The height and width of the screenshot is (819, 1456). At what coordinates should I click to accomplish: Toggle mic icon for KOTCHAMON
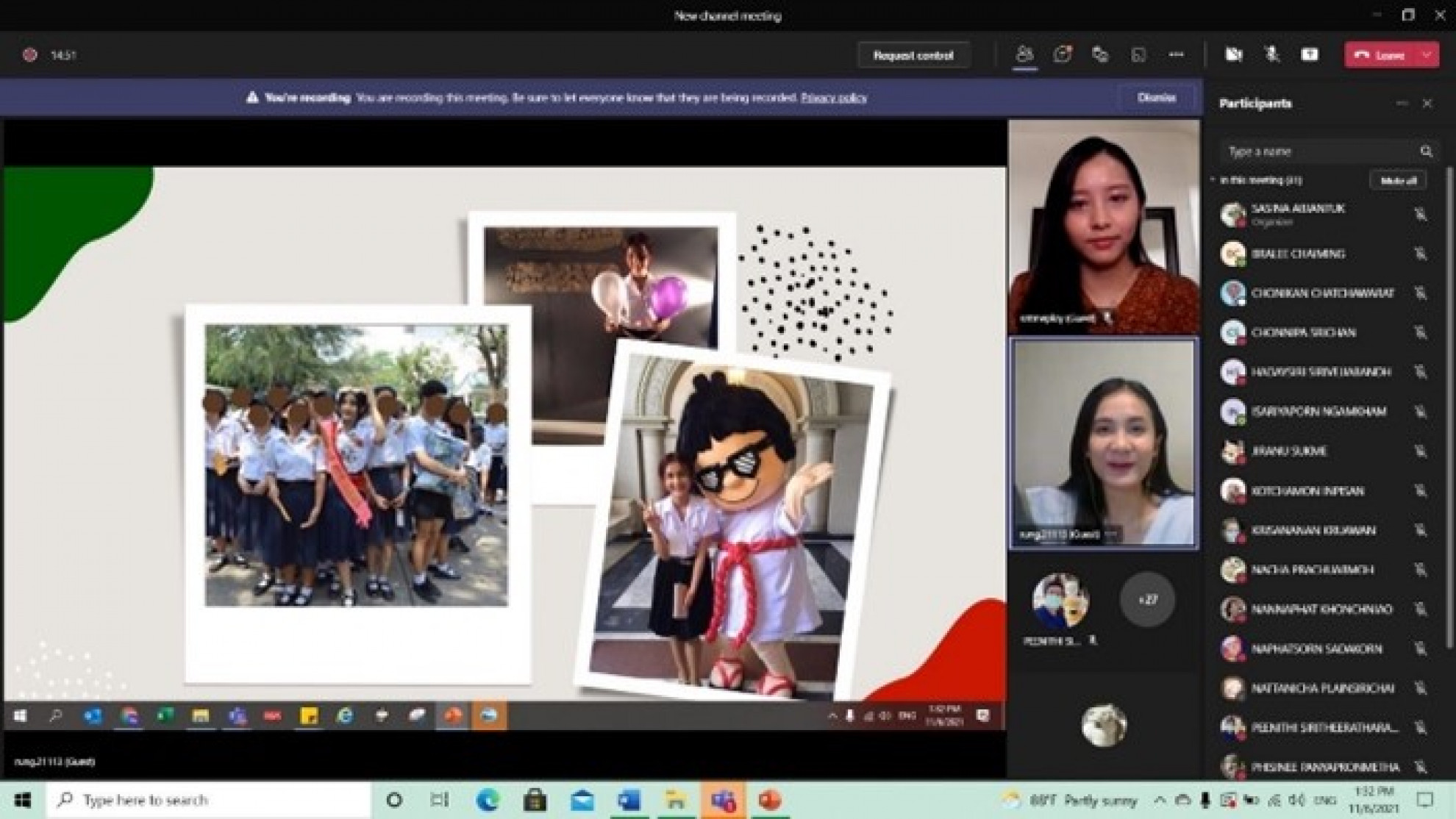pos(1421,490)
